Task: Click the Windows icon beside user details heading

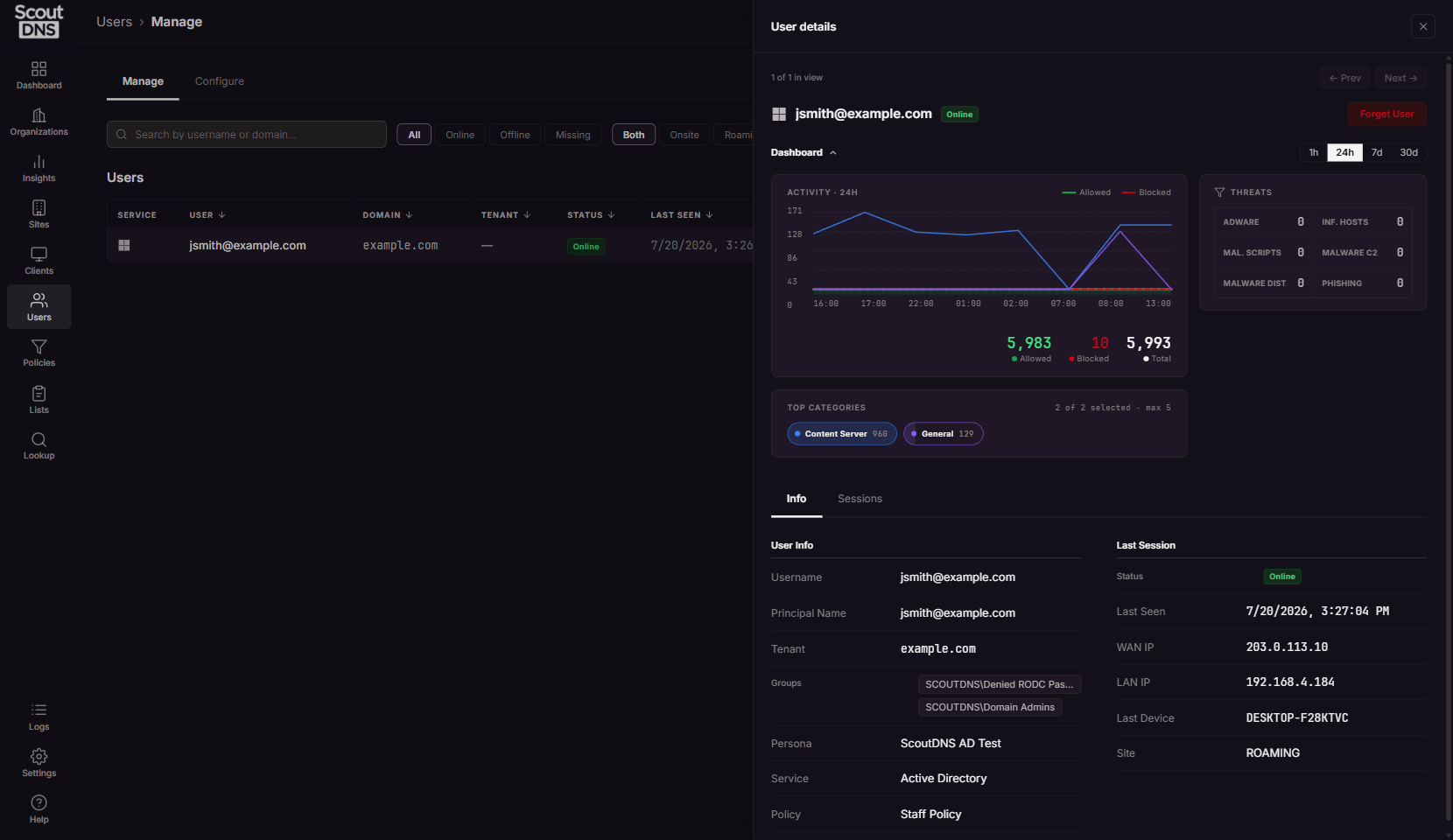Action: 779,114
